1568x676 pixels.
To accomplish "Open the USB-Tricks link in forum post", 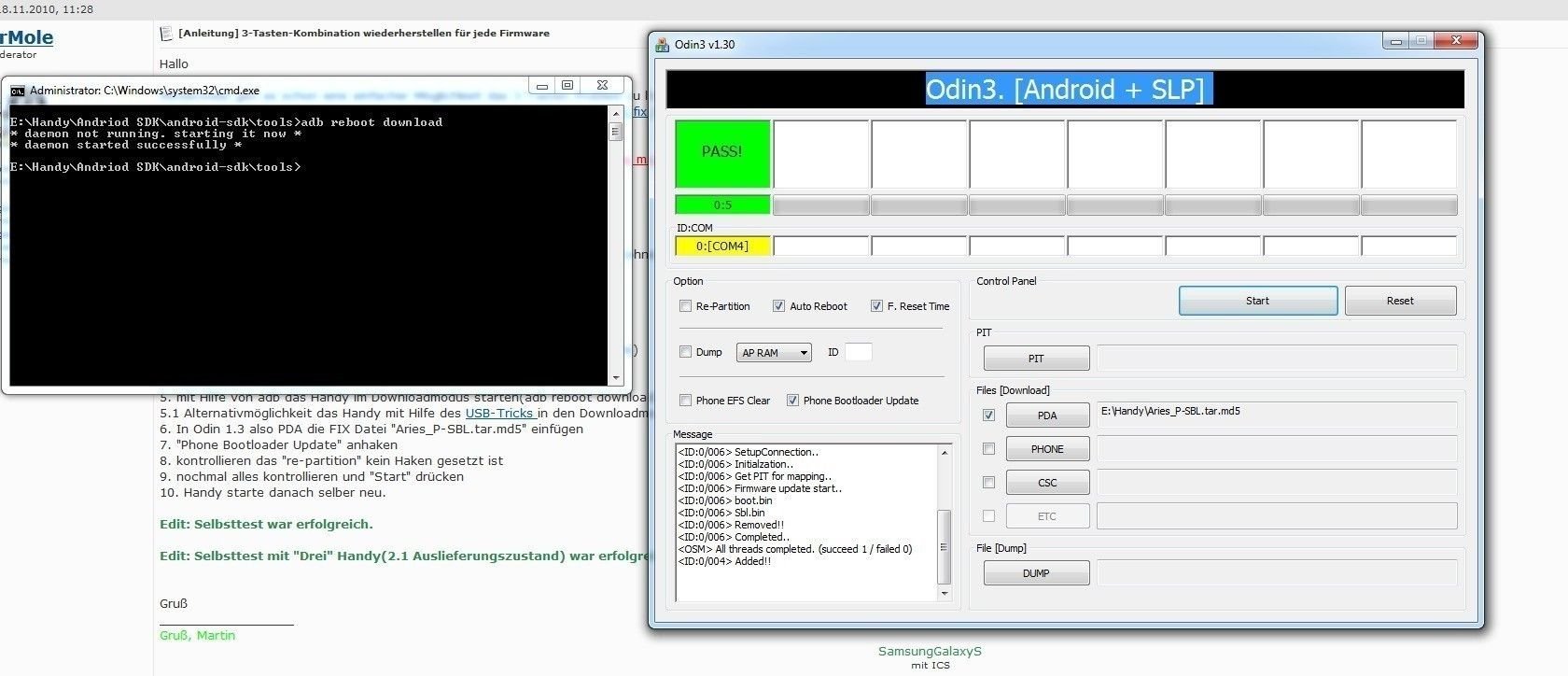I will tap(500, 413).
